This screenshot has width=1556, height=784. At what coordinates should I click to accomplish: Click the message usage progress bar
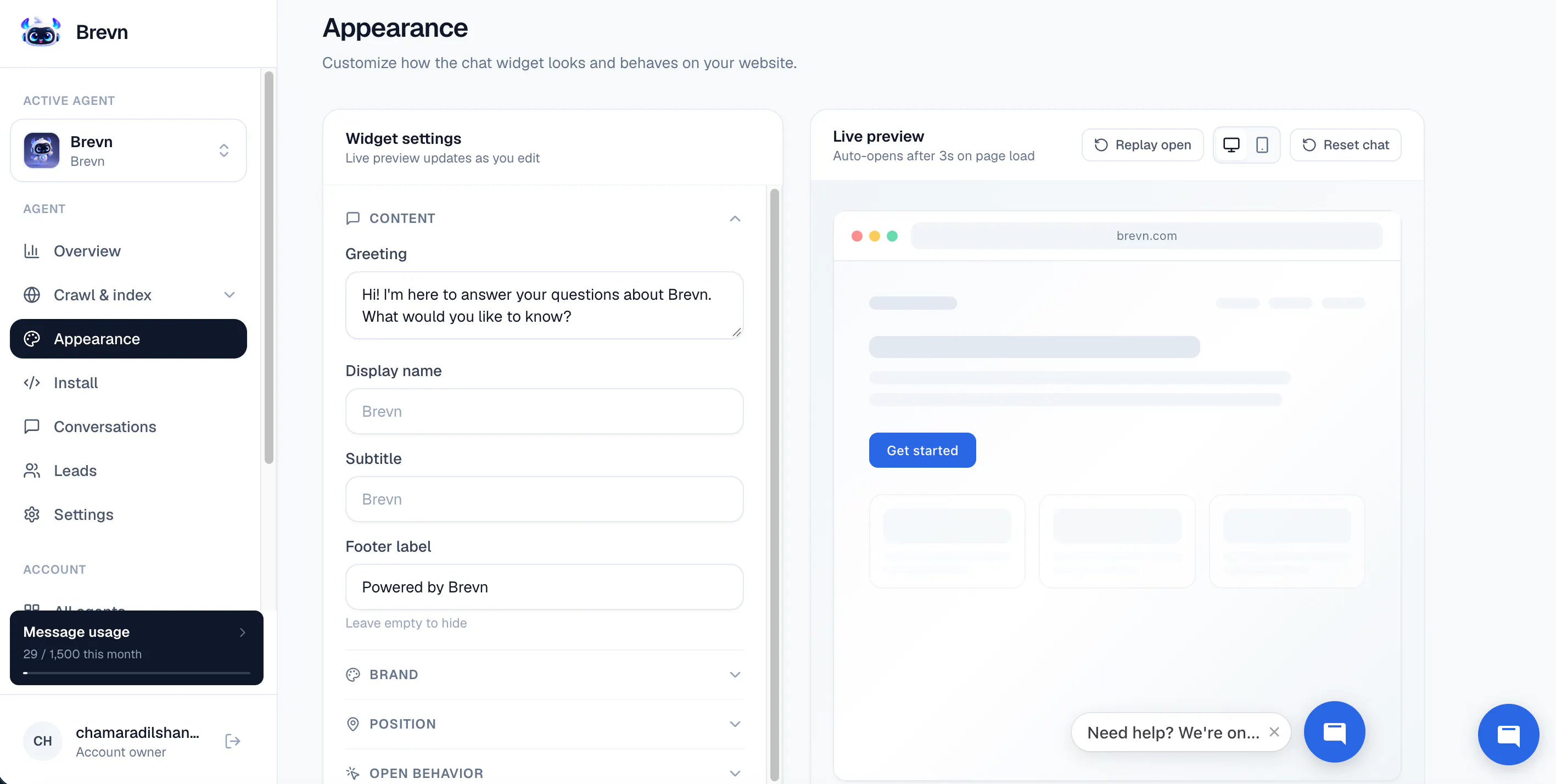137,673
